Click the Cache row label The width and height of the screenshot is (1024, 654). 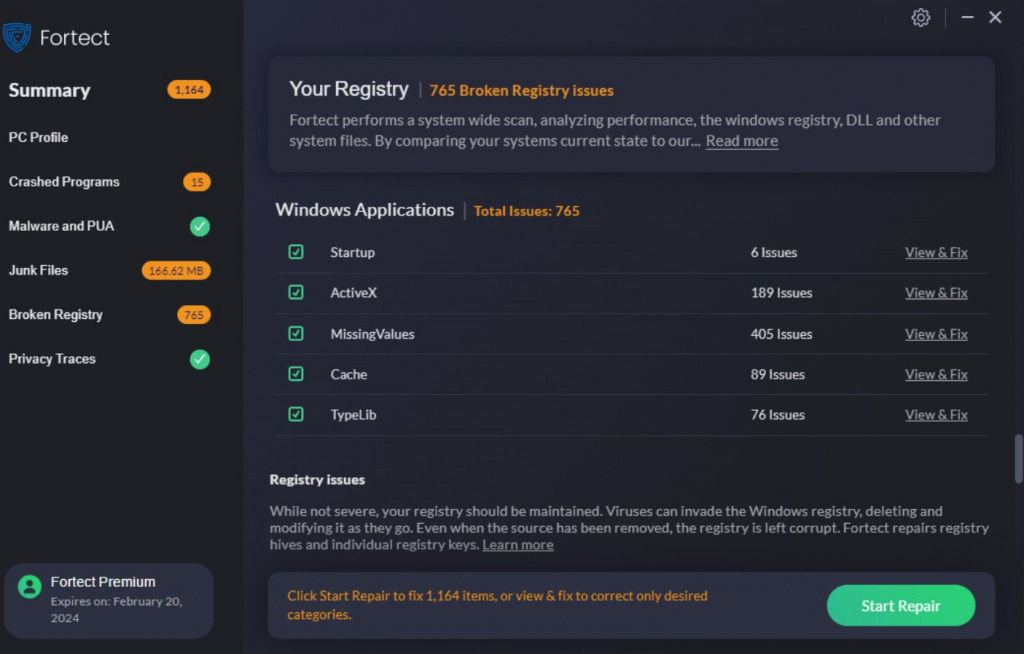[x=349, y=374]
